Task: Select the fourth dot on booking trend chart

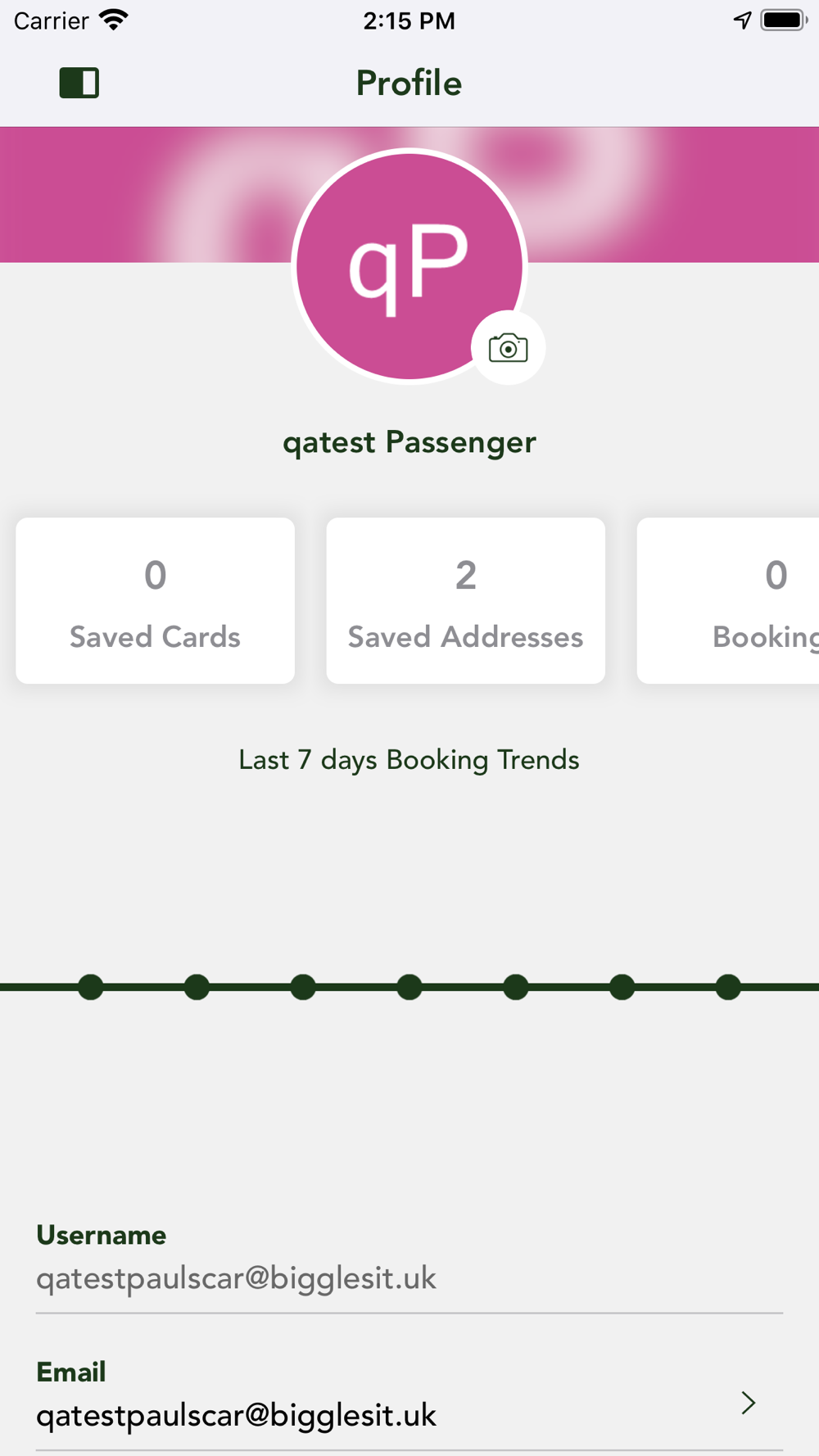Action: 409,987
